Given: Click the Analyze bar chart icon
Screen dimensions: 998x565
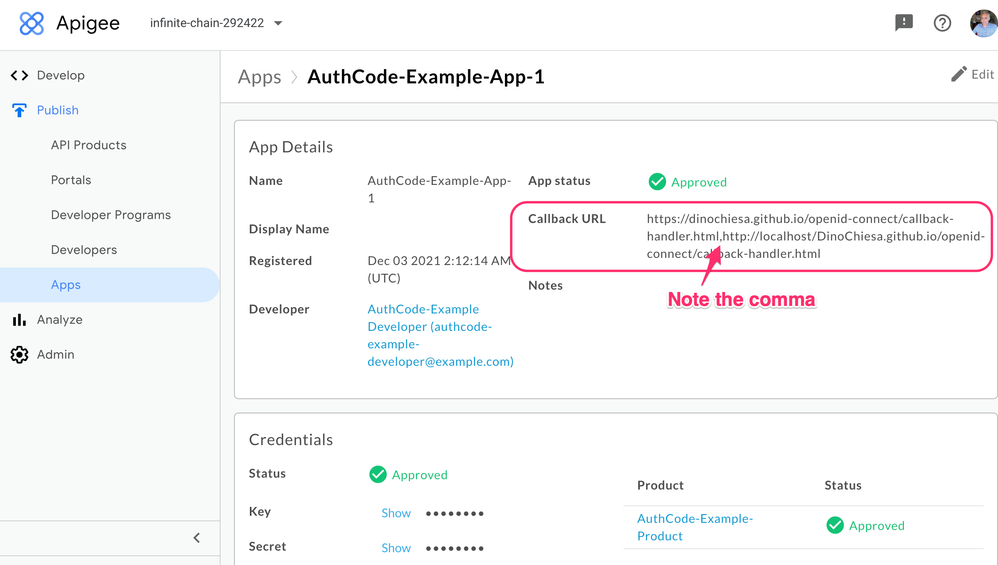Looking at the screenshot, I should click(19, 319).
